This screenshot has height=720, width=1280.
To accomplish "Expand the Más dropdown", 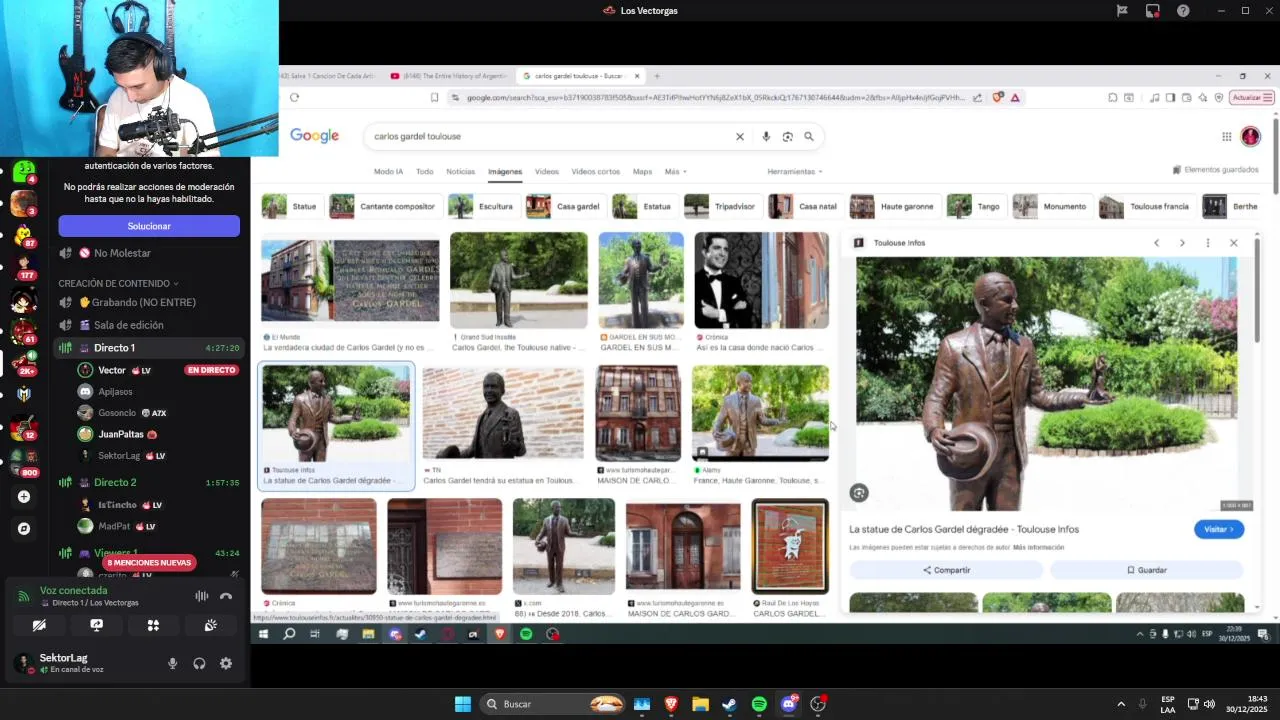I will click(675, 172).
